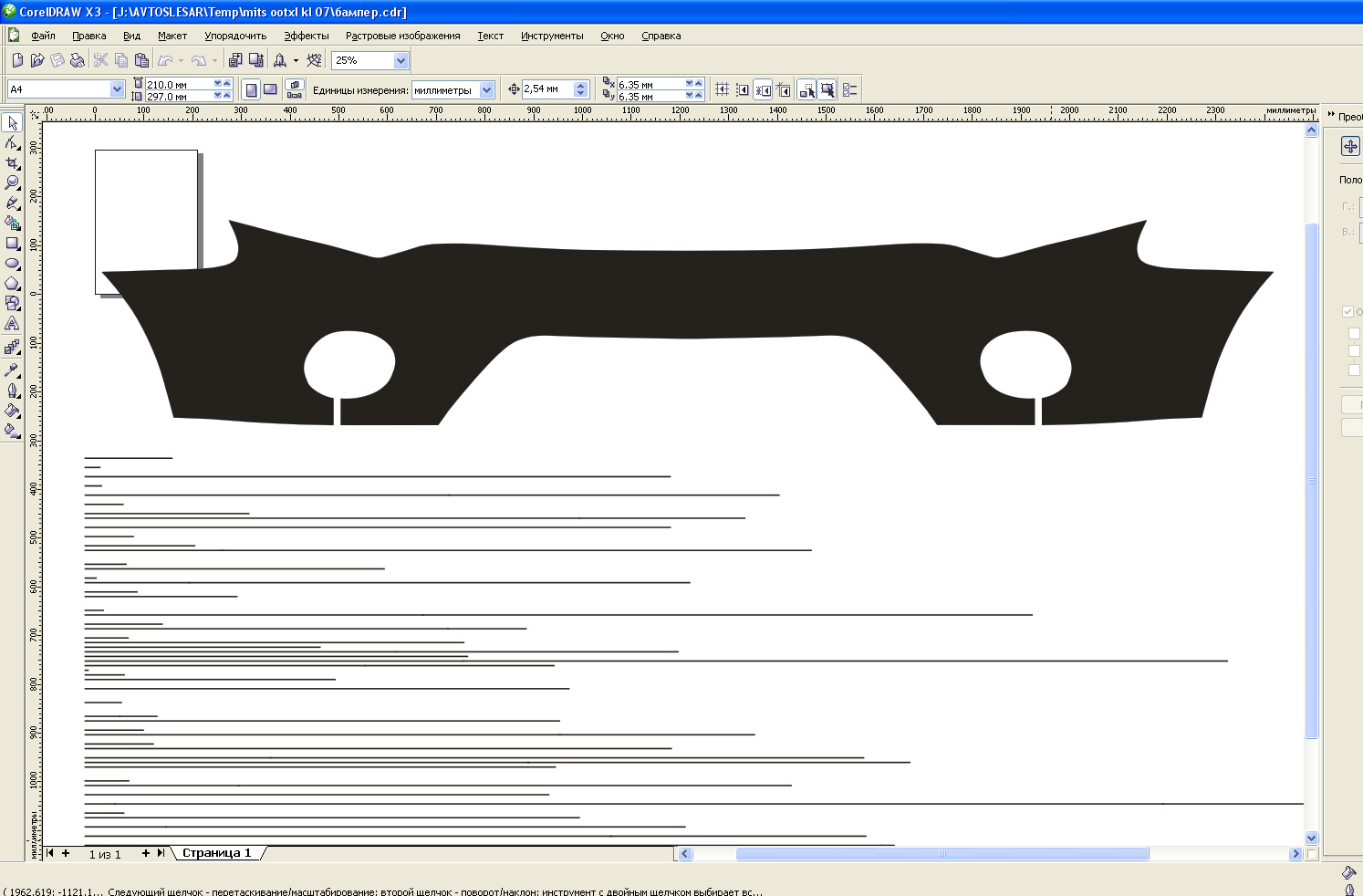This screenshot has height=896, width=1363.
Task: Open the zoom level dropdown showing 25%
Action: click(401, 60)
